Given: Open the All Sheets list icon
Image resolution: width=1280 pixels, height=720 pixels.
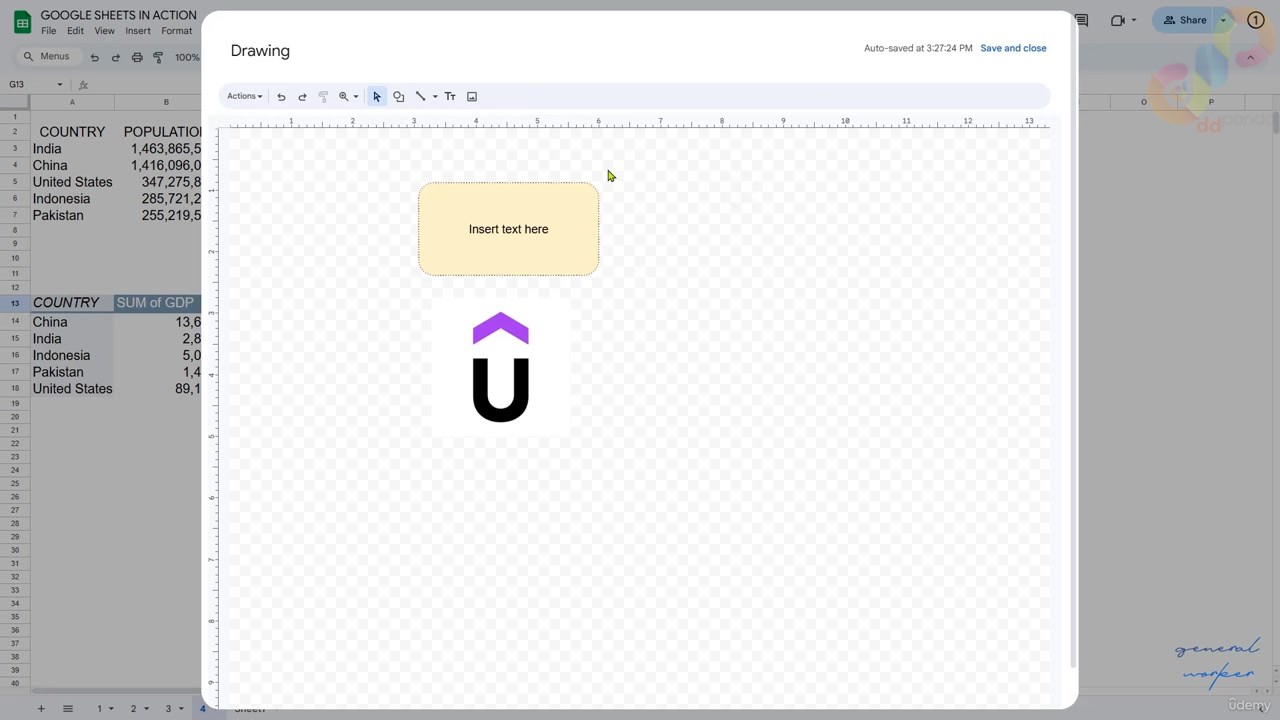Looking at the screenshot, I should tap(68, 708).
